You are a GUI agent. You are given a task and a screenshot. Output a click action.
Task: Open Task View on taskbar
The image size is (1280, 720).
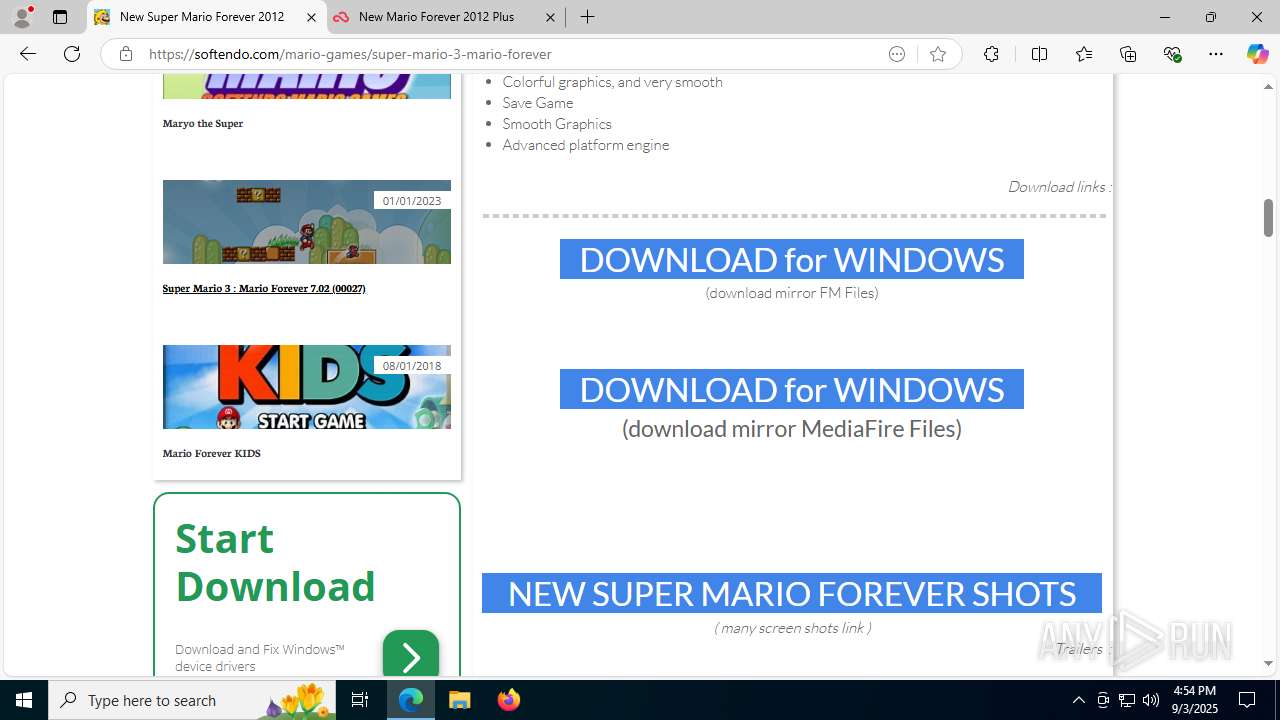tap(360, 700)
